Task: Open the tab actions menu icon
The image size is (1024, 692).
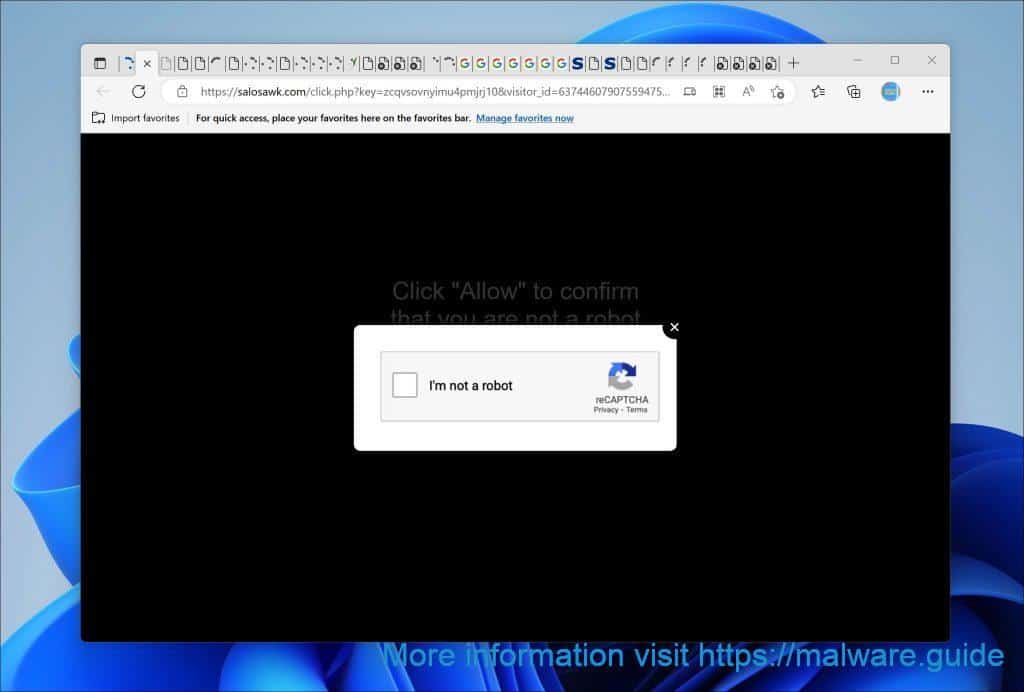Action: coord(100,63)
